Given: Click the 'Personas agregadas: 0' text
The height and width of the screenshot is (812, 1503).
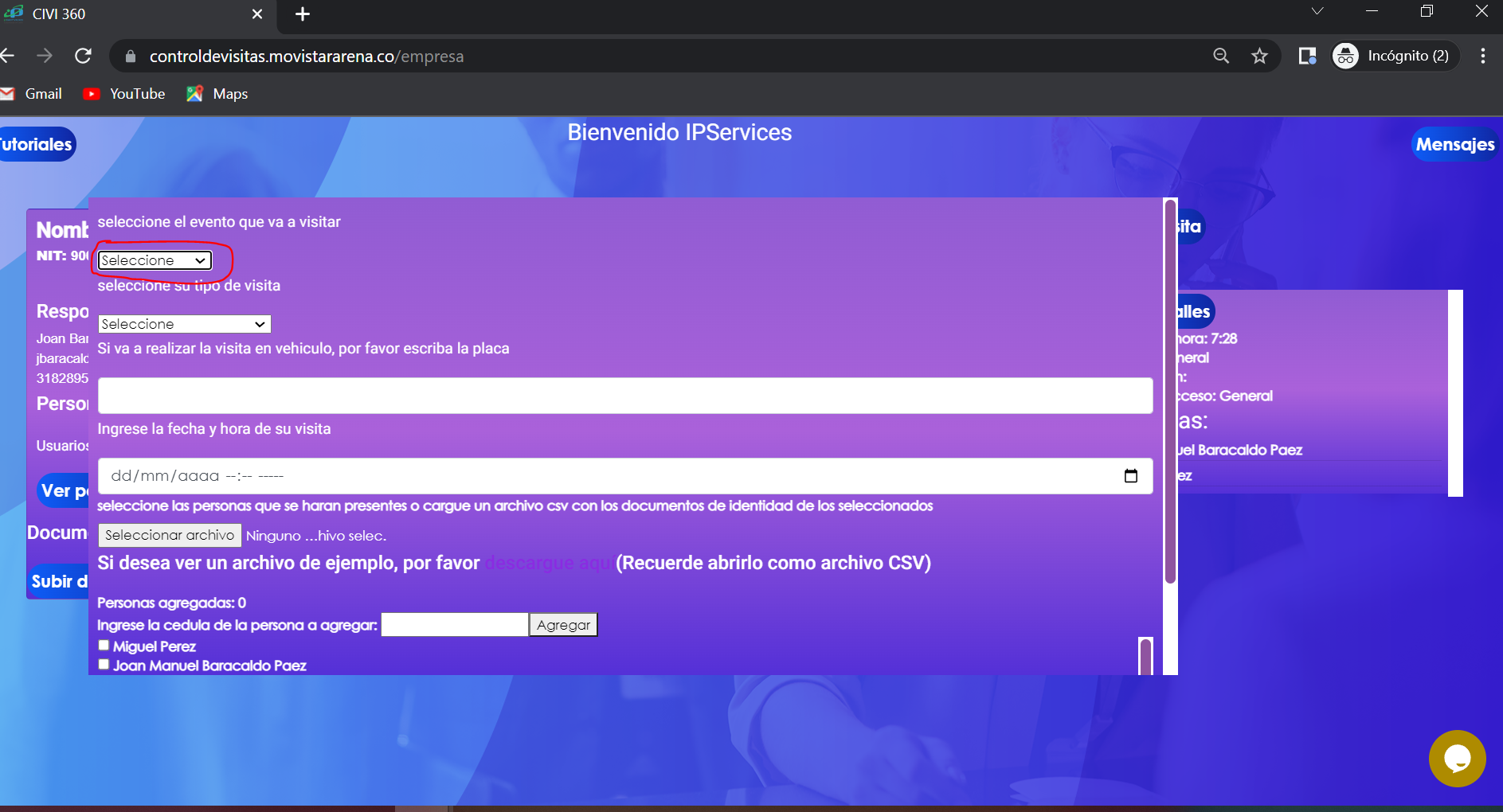Looking at the screenshot, I should [171, 603].
